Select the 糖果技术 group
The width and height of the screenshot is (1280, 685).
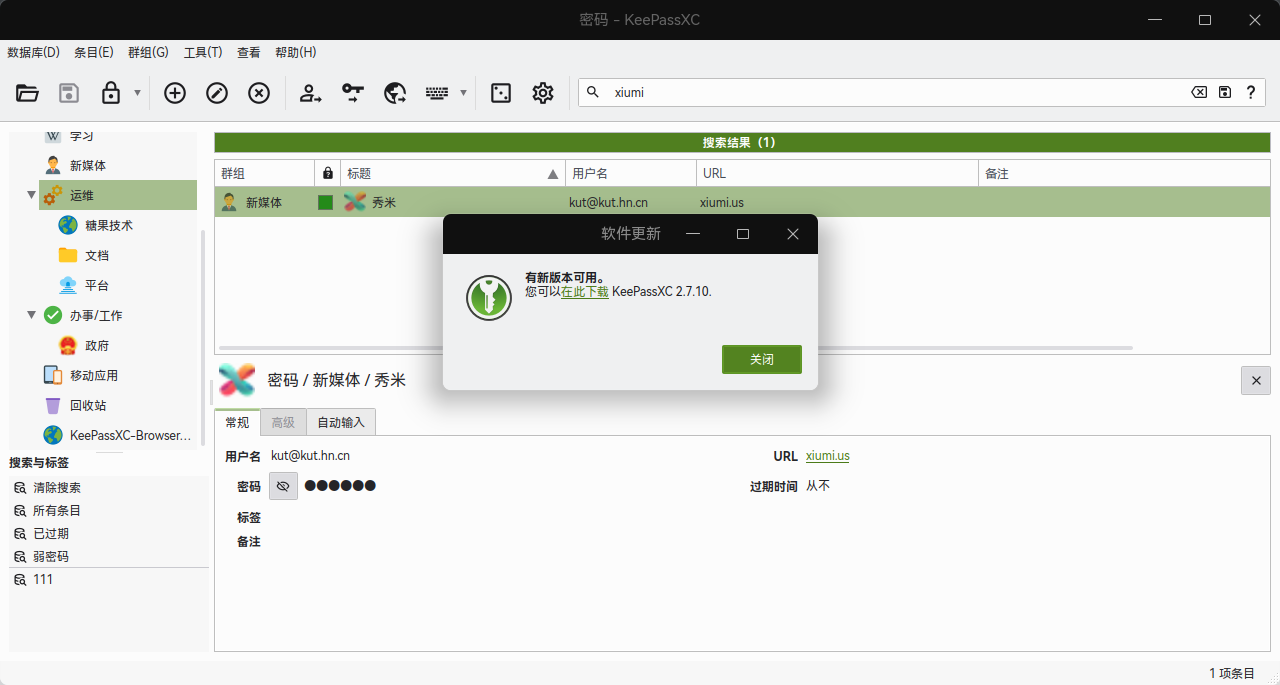[x=109, y=225]
